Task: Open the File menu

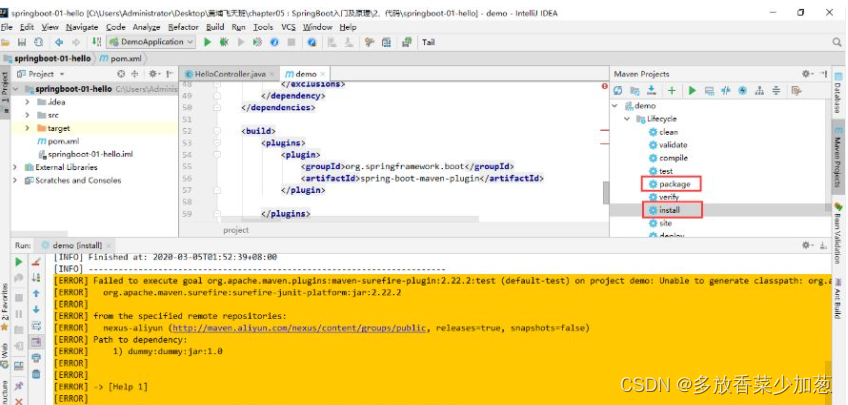Action: coord(6,27)
